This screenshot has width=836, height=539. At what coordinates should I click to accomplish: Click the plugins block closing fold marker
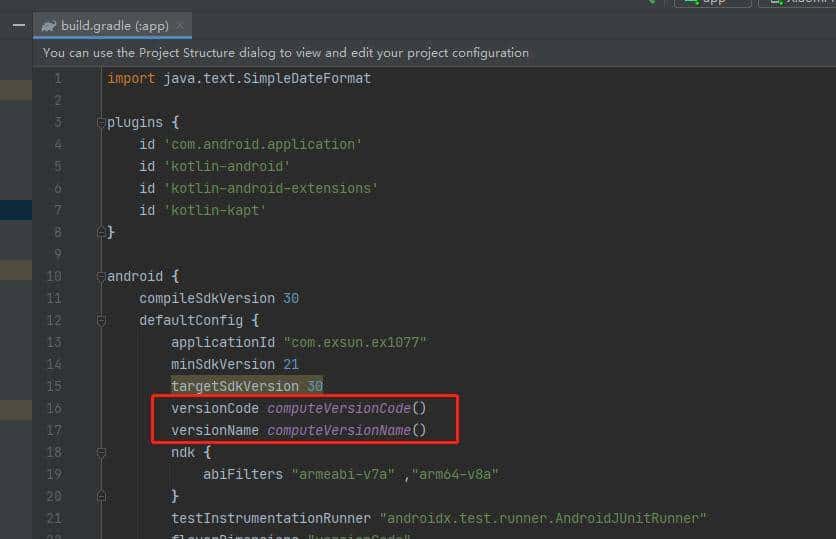tap(101, 232)
